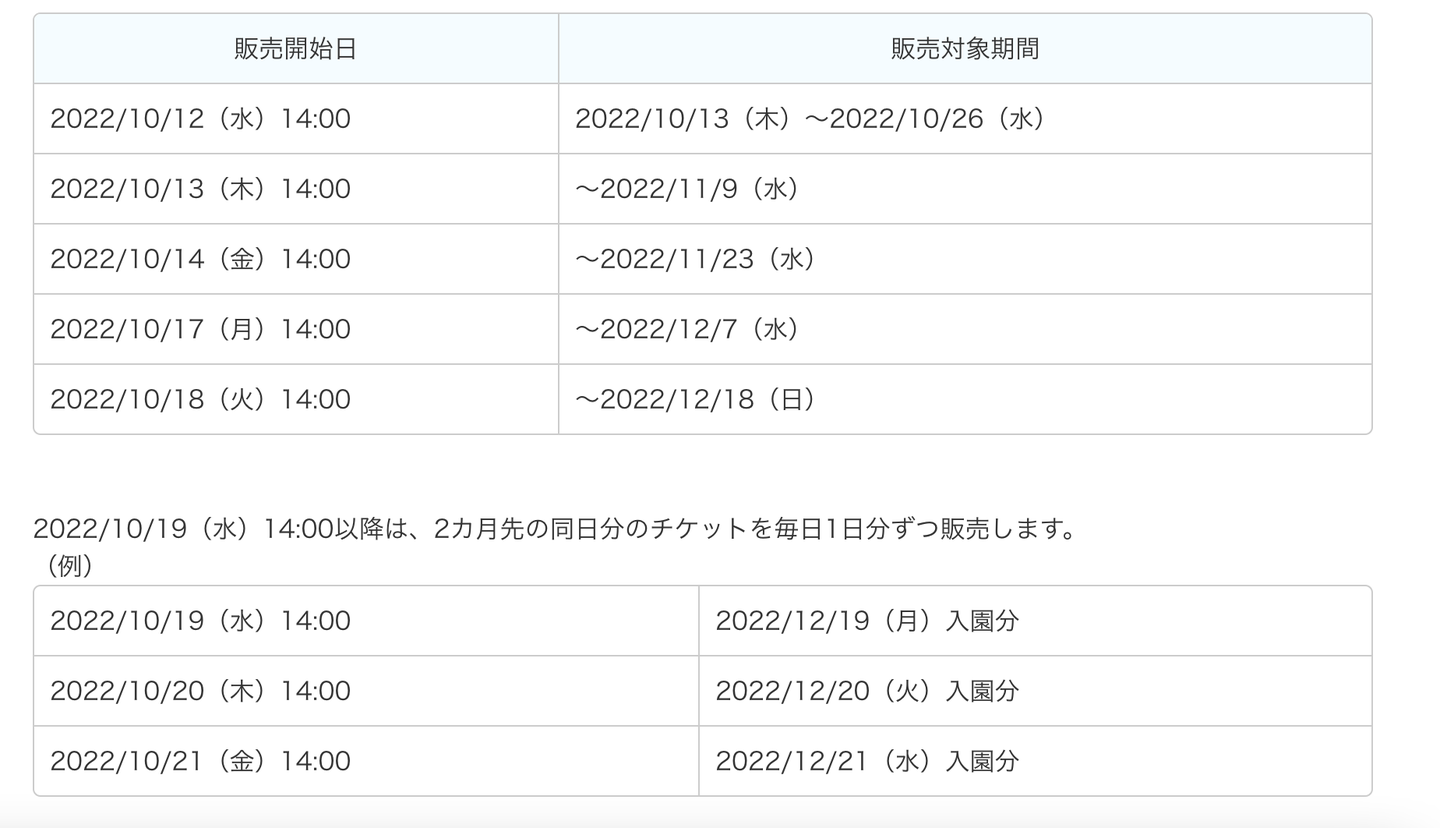The height and width of the screenshot is (828, 1440).
Task: Click the 〜2022/11/23（水） period cell
Action: tap(696, 259)
